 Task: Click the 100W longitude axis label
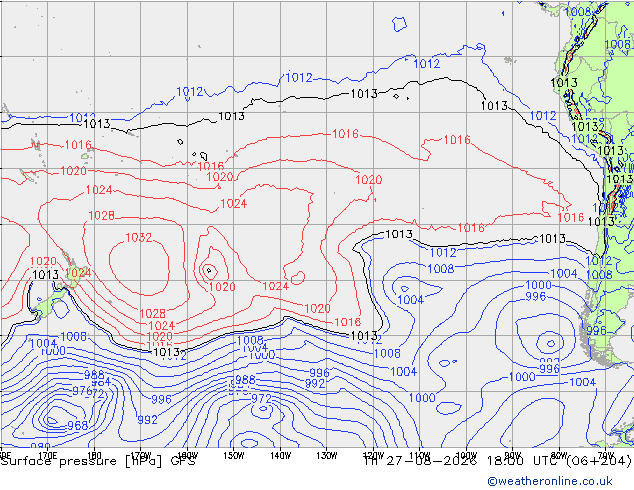(466, 456)
